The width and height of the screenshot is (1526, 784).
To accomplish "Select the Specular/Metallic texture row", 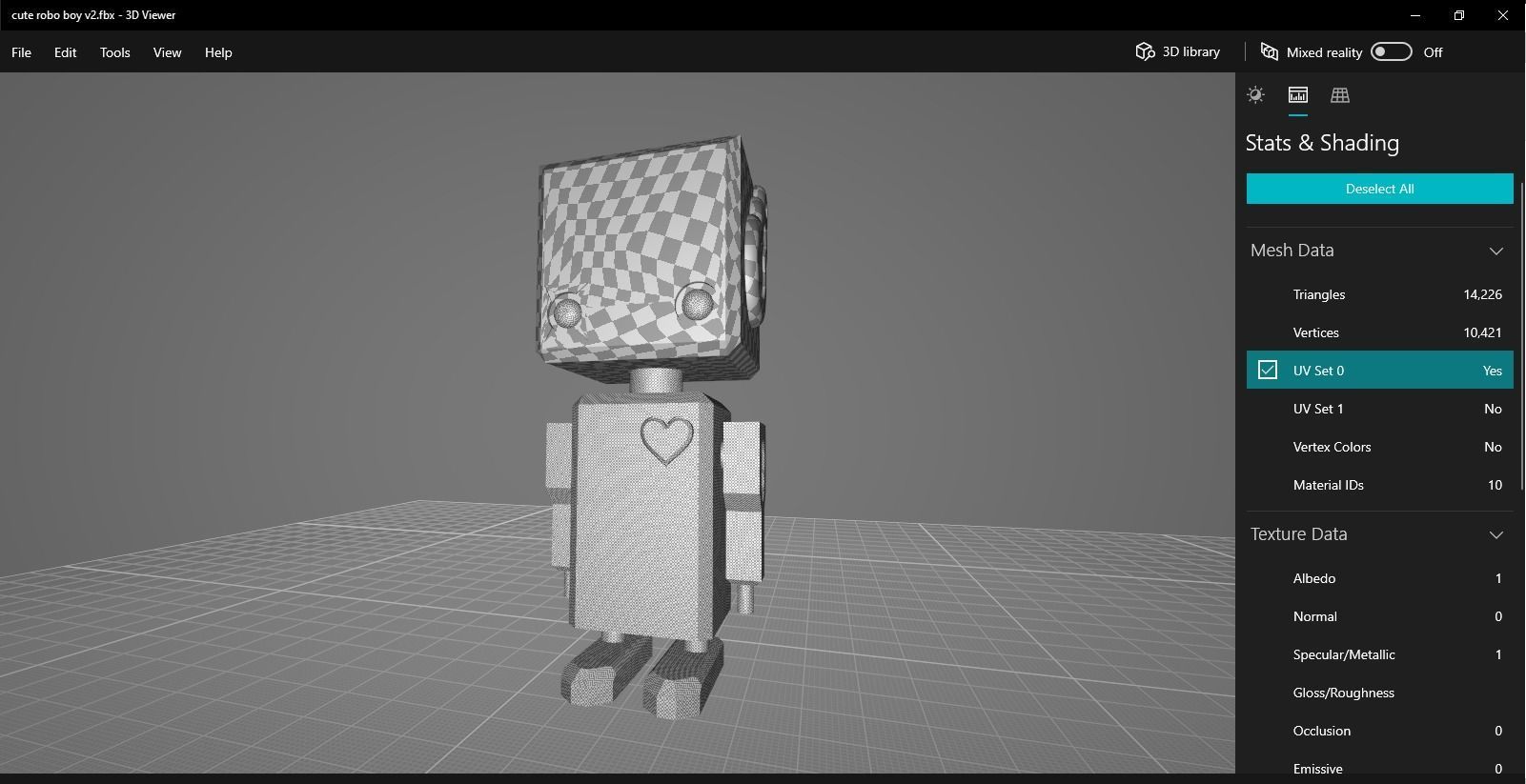I will coord(1379,654).
